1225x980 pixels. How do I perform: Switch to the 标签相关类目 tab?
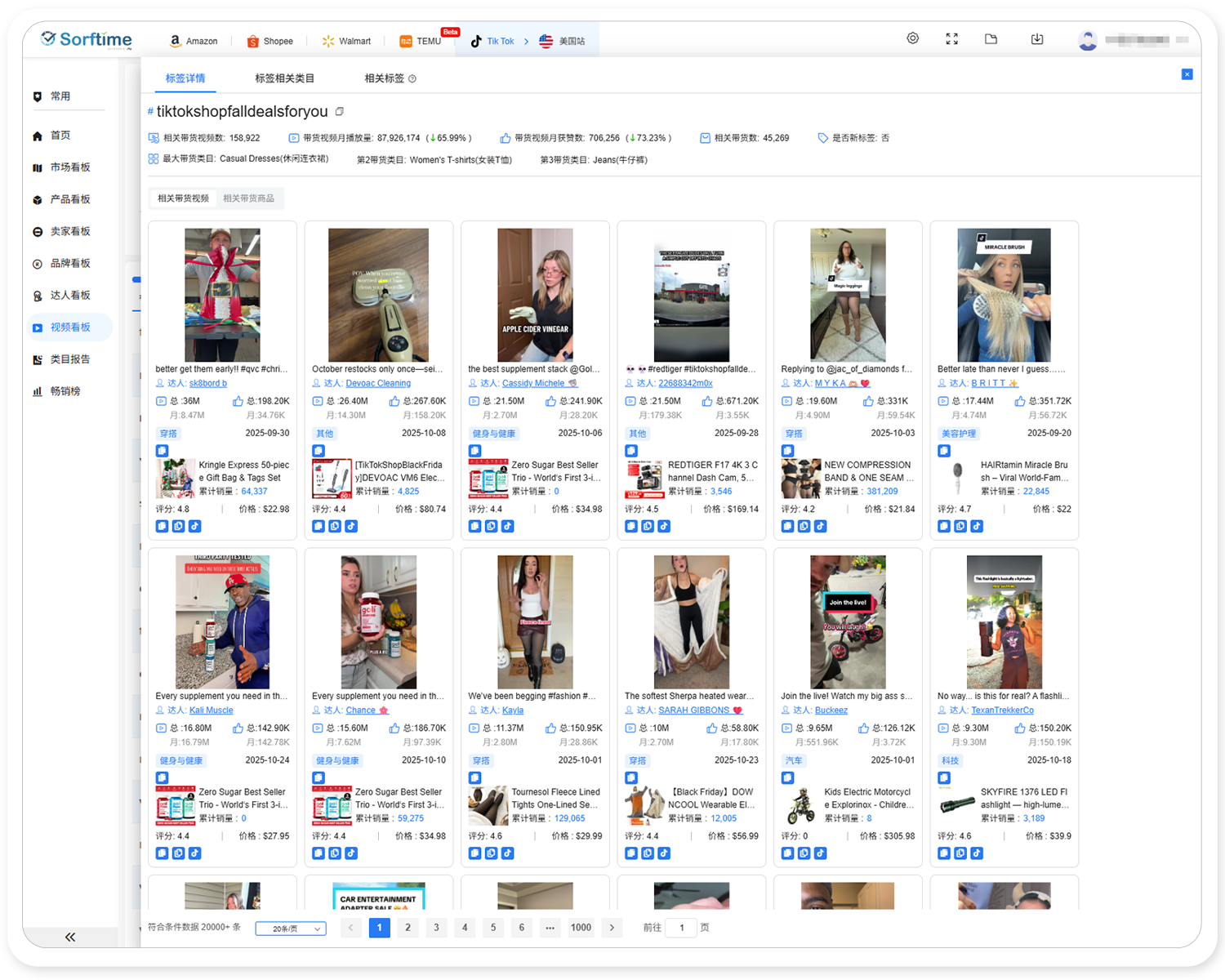[283, 78]
